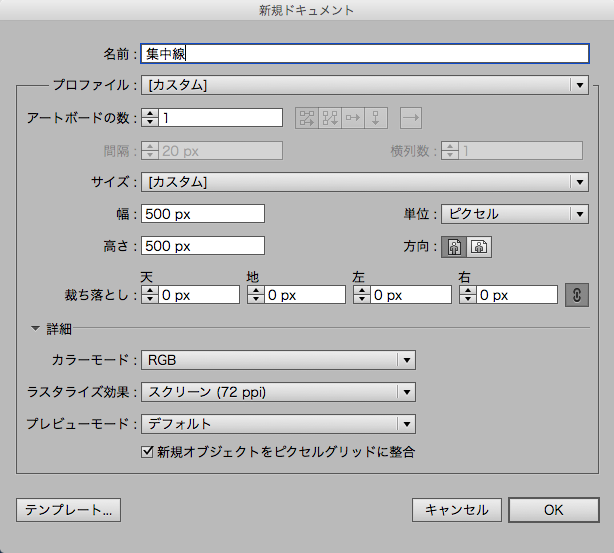Click the 地 bleed stepper arrows
The width and height of the screenshot is (614, 553).
[256, 295]
